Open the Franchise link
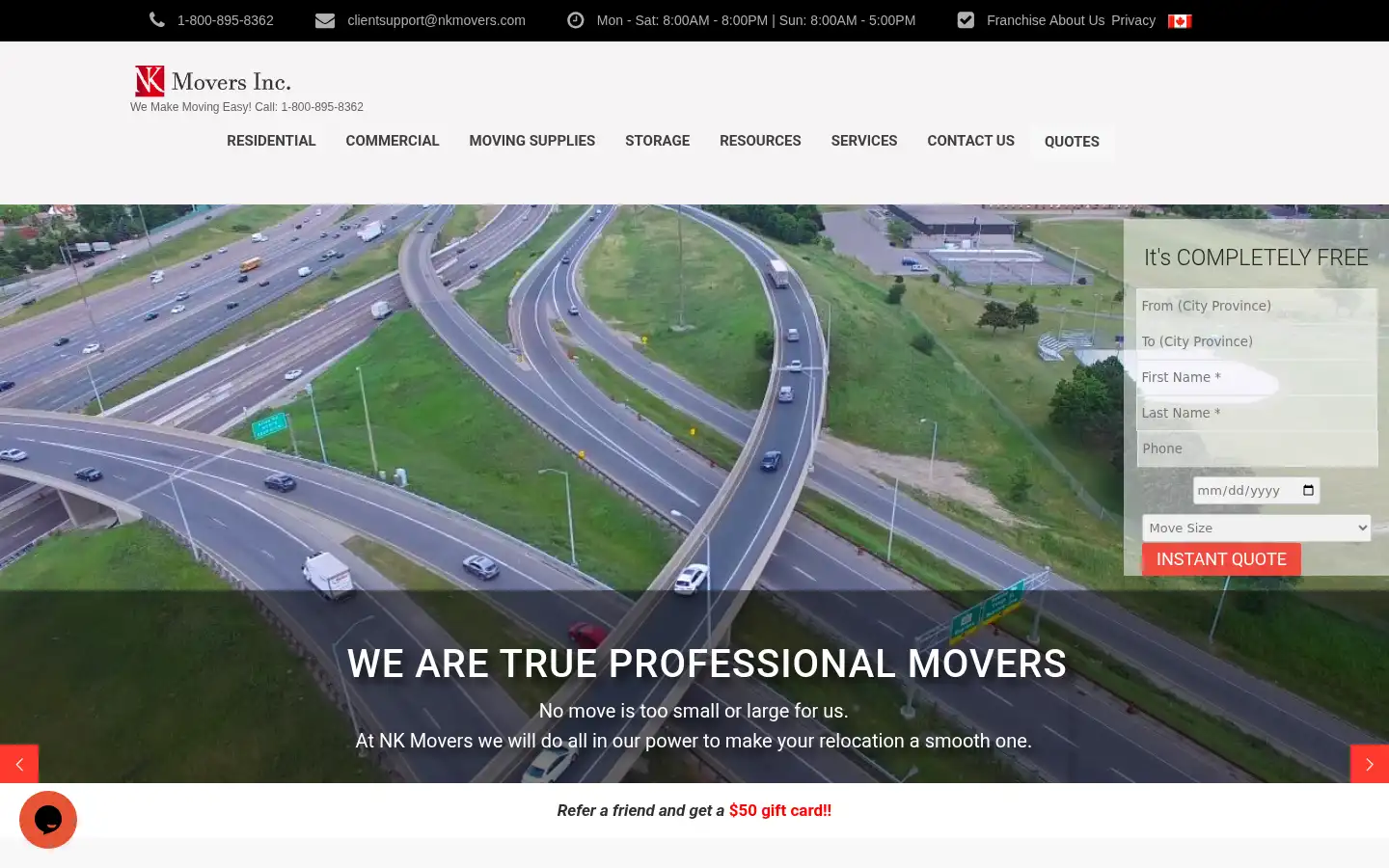 pos(1017,20)
